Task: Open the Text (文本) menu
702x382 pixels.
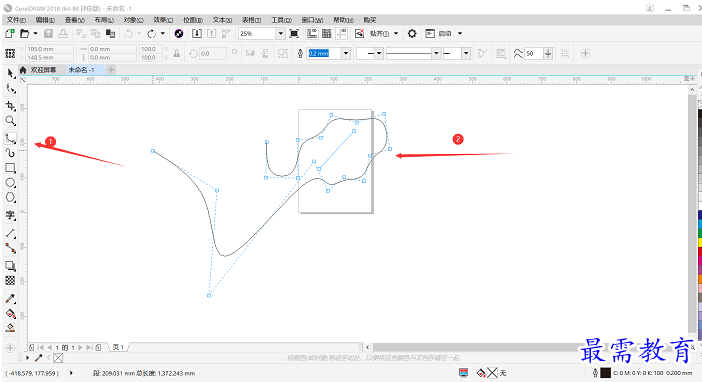Action: coord(222,20)
